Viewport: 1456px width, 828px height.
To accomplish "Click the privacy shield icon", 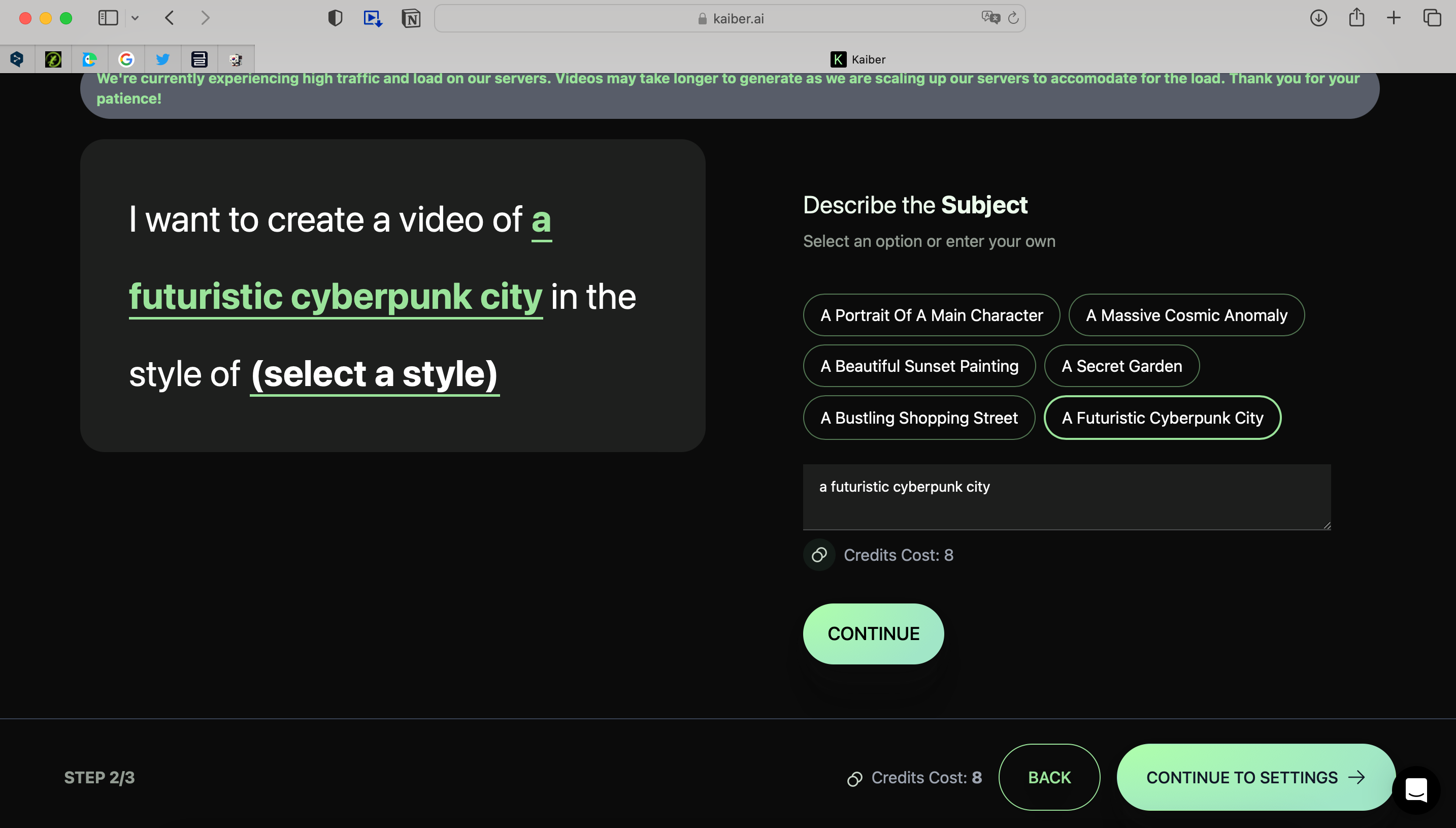I will point(335,18).
